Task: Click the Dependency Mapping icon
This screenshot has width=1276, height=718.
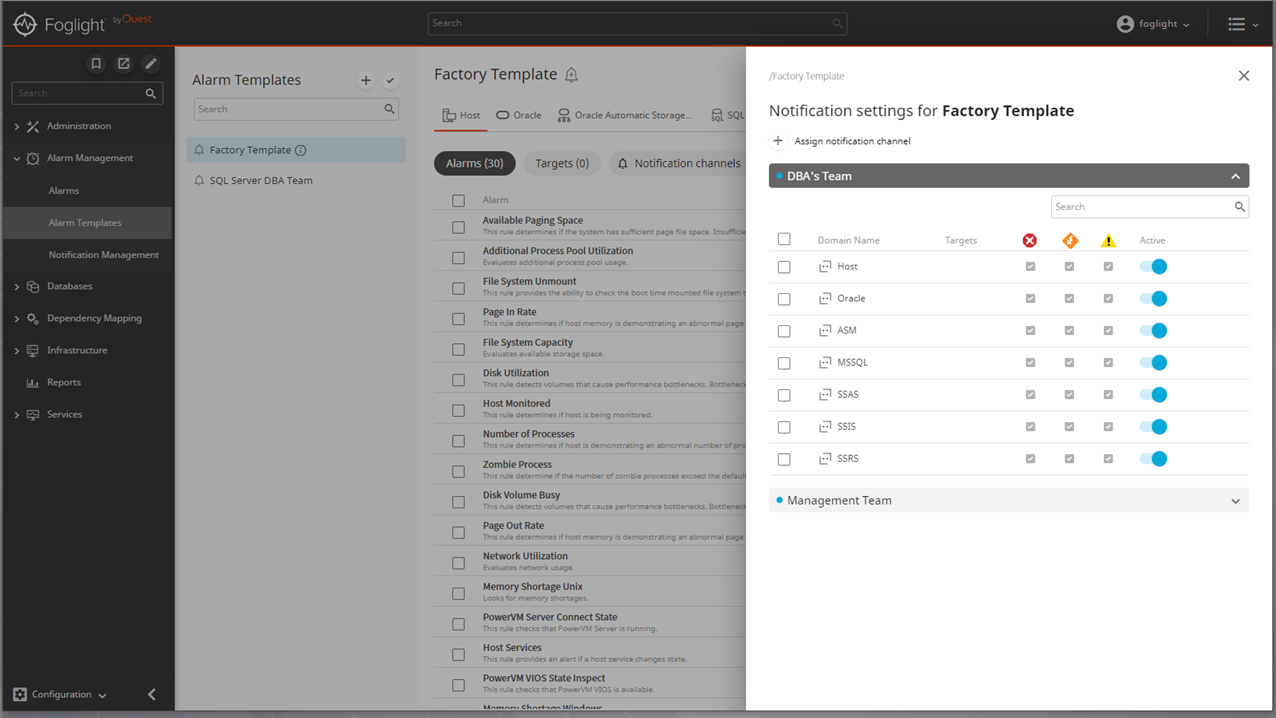Action: click(33, 318)
